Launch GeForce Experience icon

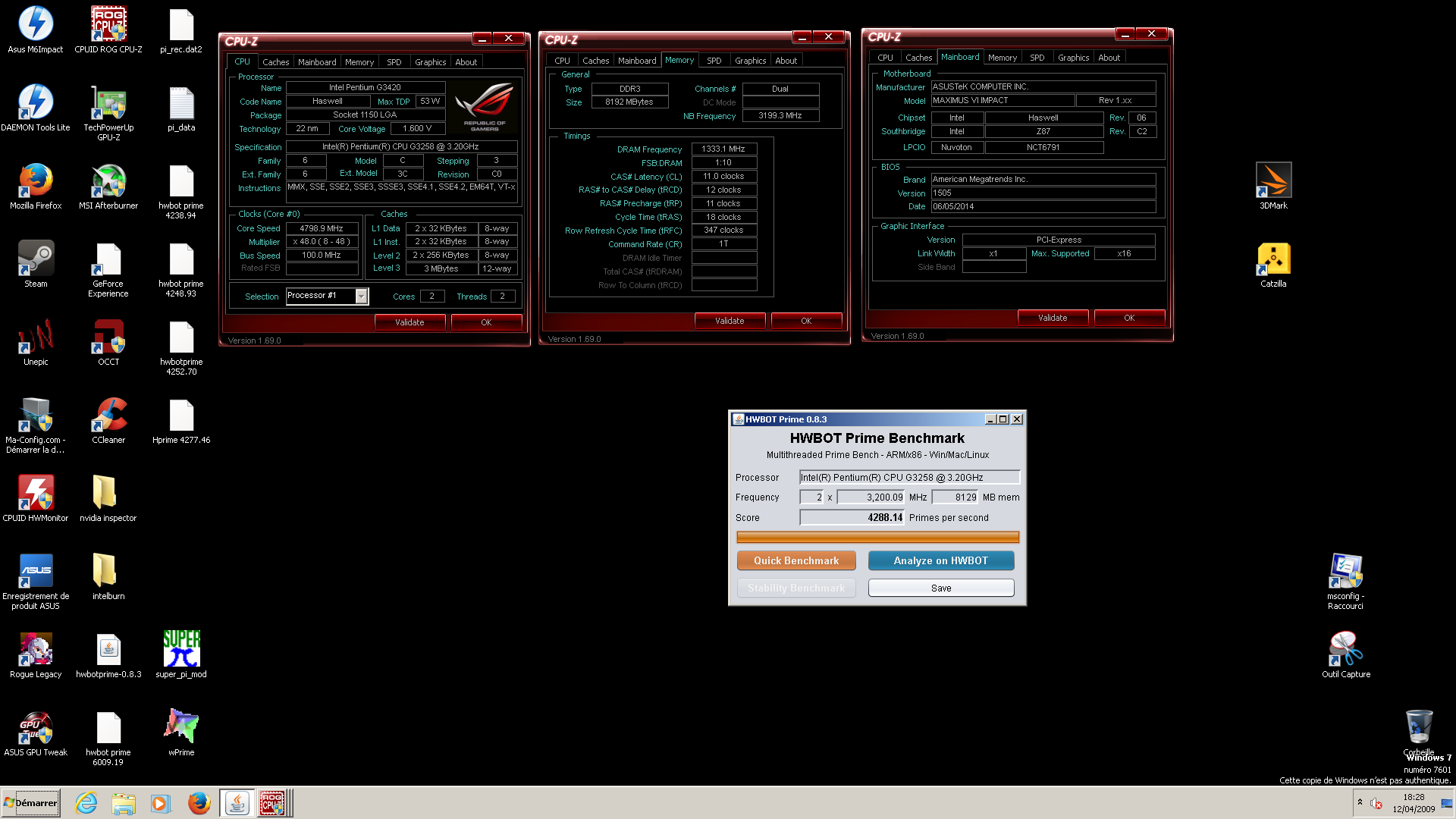[108, 269]
